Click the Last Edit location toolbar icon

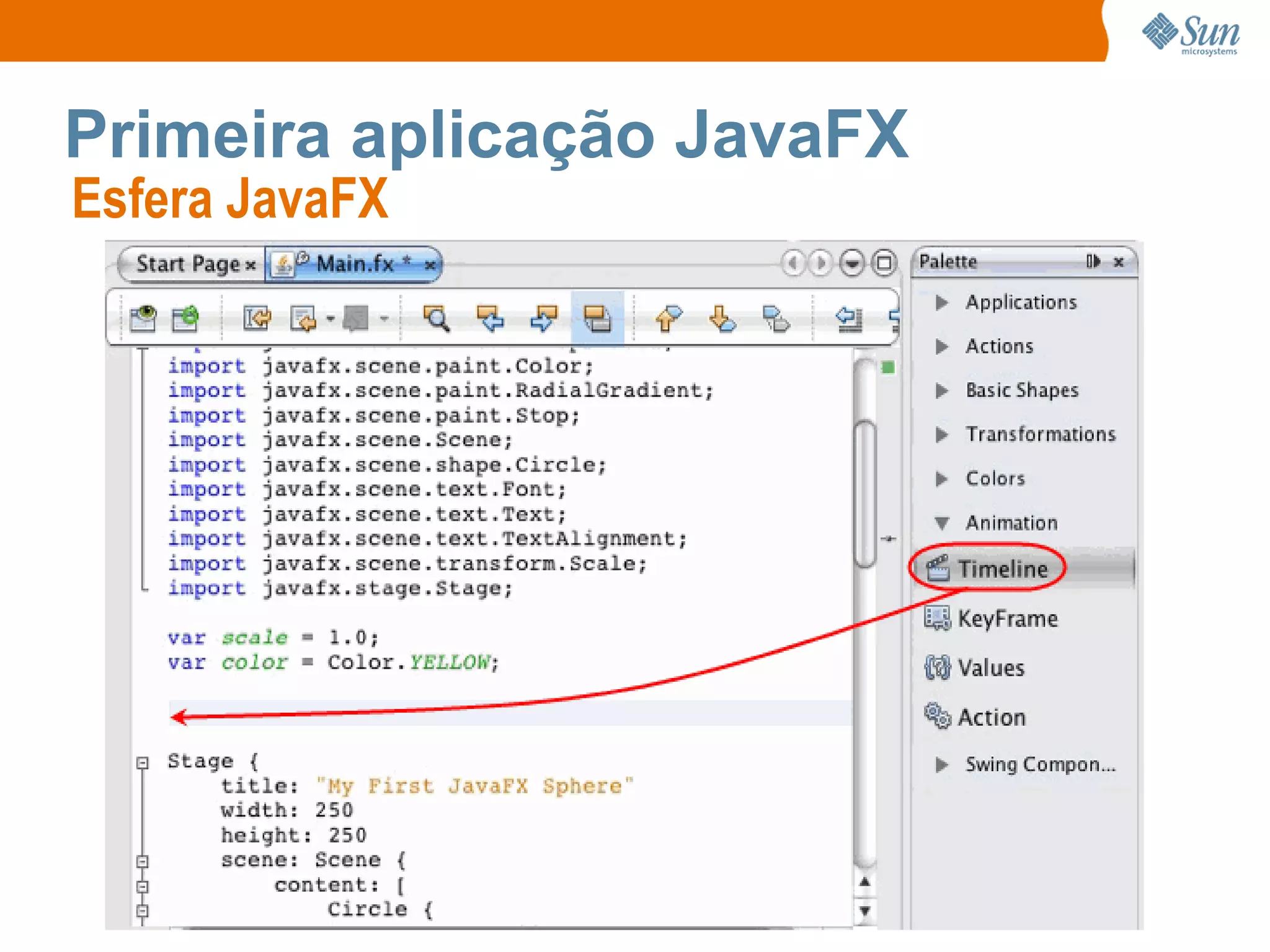click(257, 319)
